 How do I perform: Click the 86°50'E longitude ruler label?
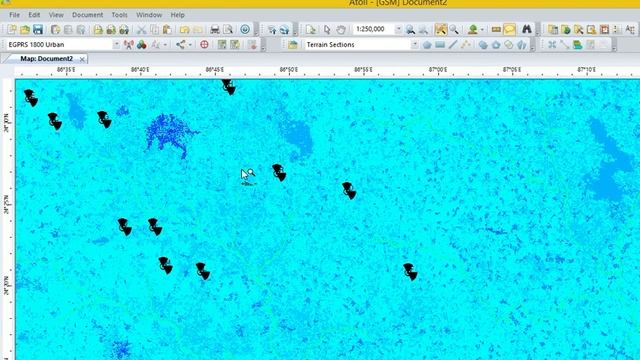pos(289,70)
